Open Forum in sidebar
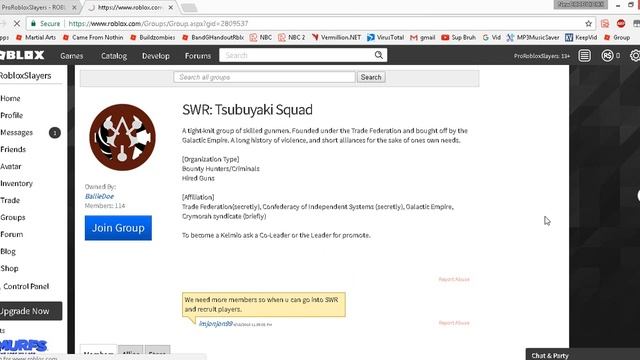This screenshot has height=360, width=640. [11, 234]
